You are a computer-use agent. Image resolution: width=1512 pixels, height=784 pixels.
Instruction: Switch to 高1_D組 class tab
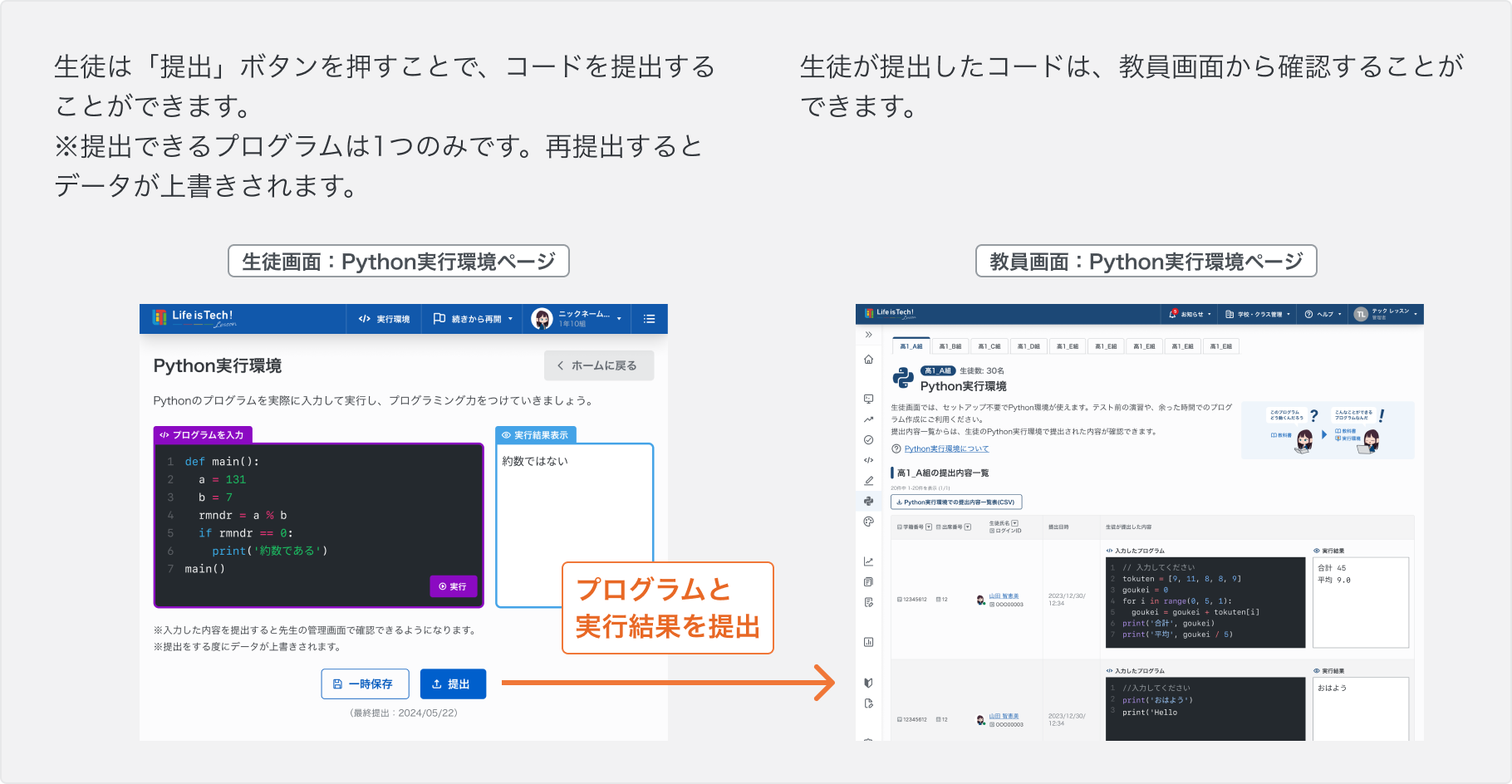pos(1028,346)
